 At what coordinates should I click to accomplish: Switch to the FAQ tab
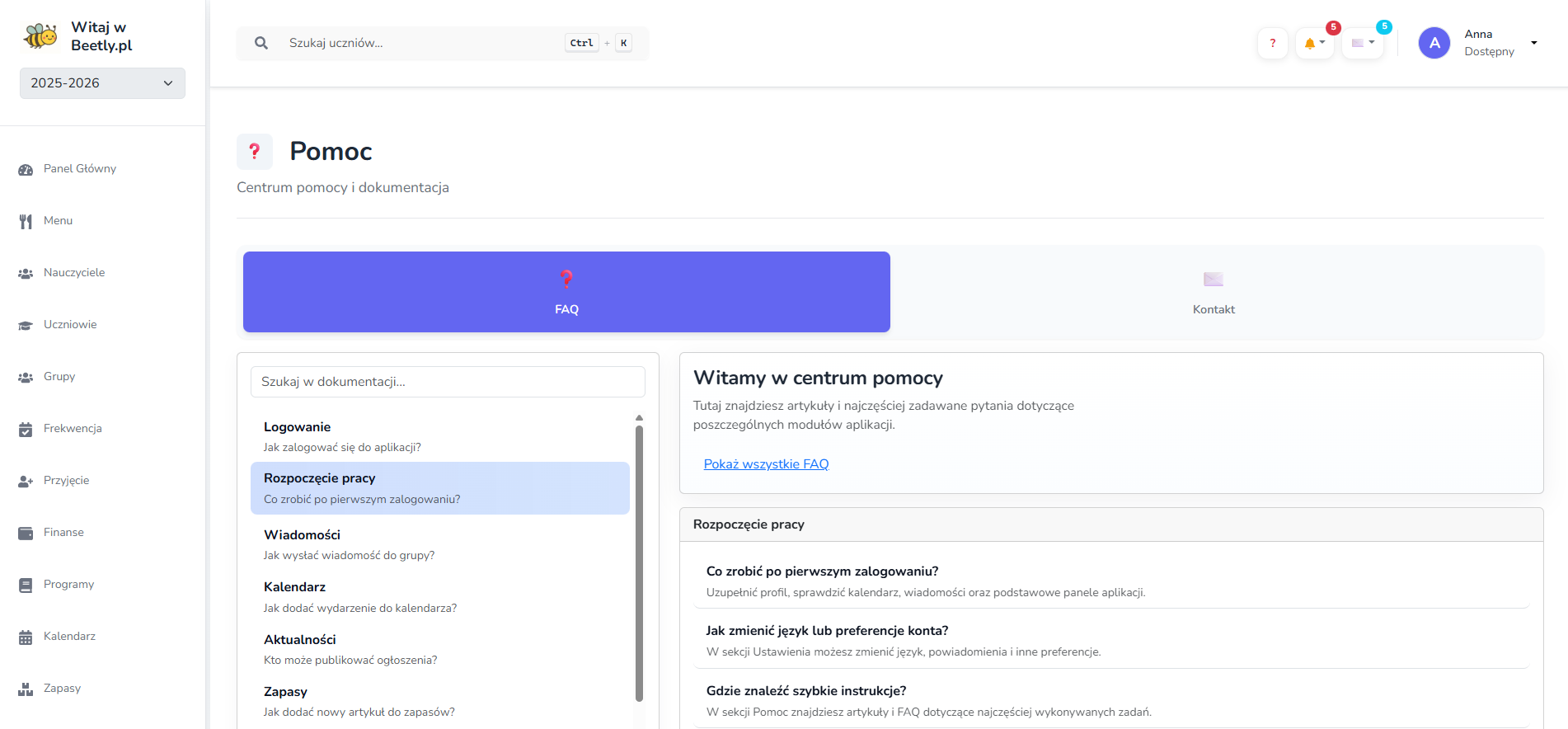click(566, 292)
